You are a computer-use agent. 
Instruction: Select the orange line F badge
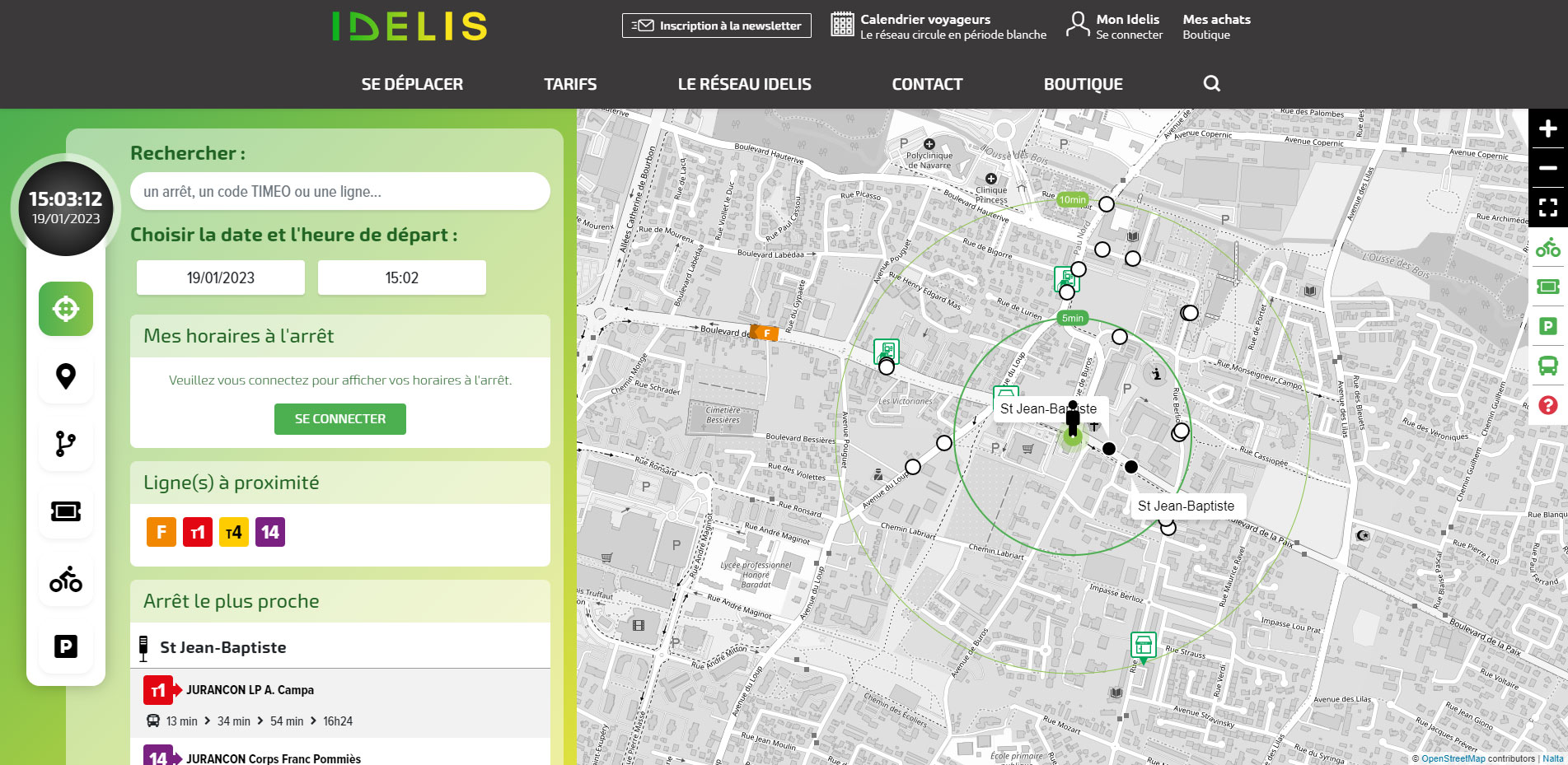[x=161, y=533]
